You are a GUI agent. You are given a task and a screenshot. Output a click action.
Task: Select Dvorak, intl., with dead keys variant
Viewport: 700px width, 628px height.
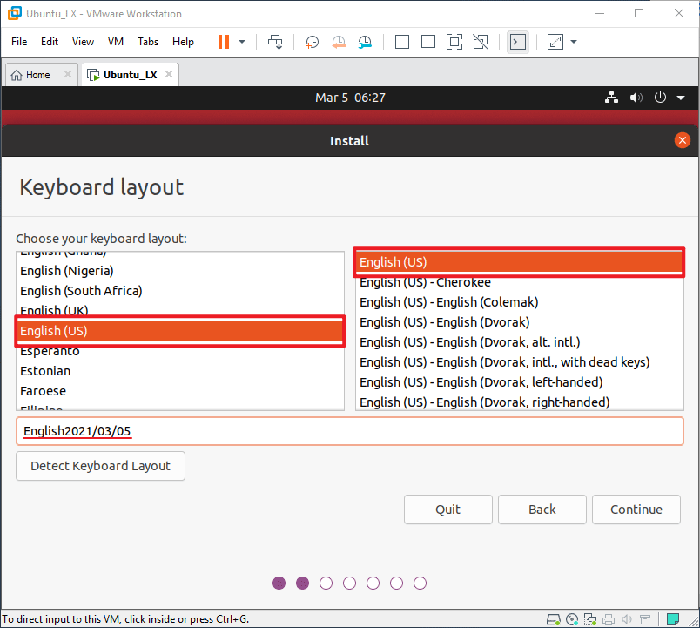click(x=519, y=362)
